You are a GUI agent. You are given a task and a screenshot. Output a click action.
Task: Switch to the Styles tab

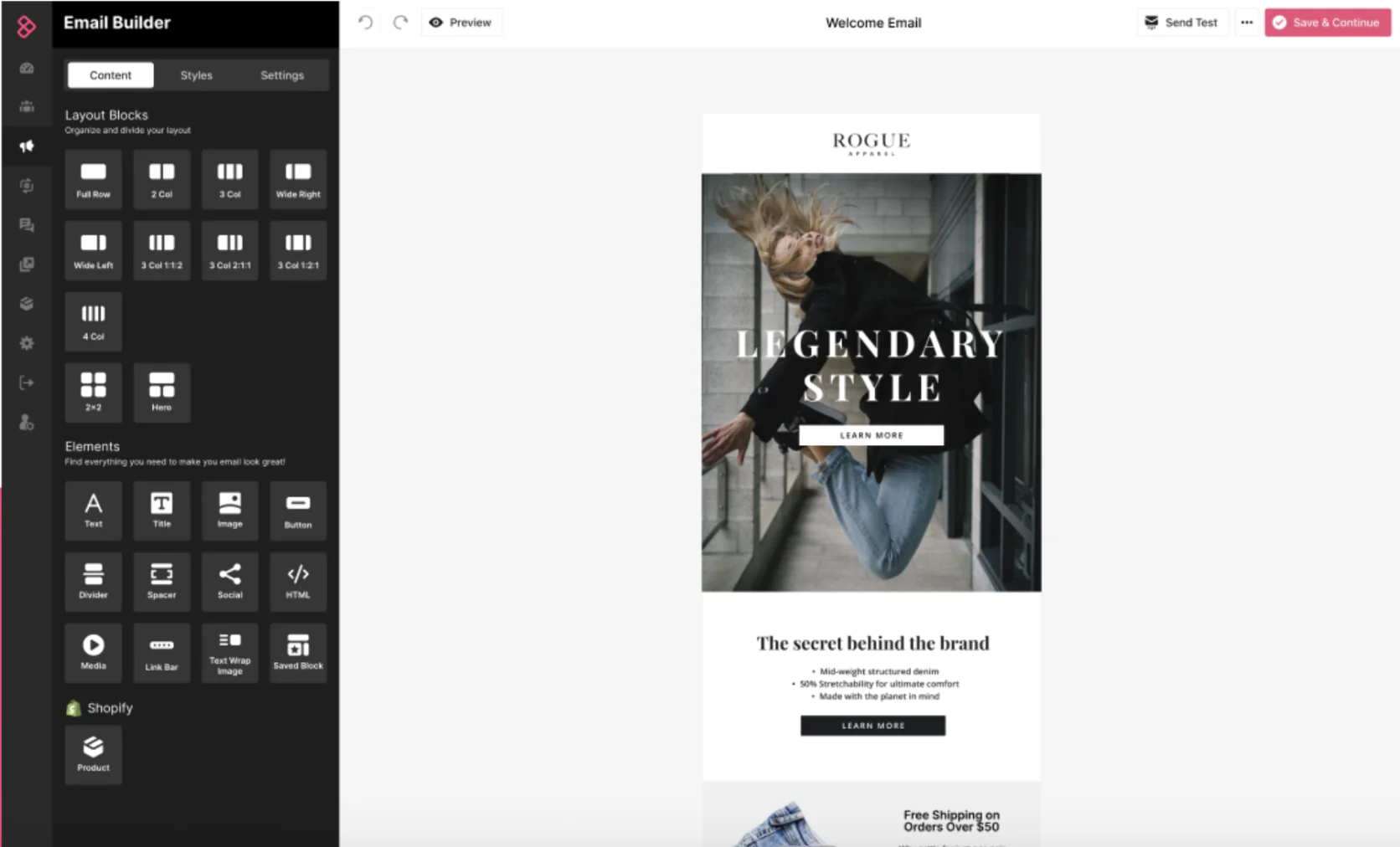pos(197,75)
